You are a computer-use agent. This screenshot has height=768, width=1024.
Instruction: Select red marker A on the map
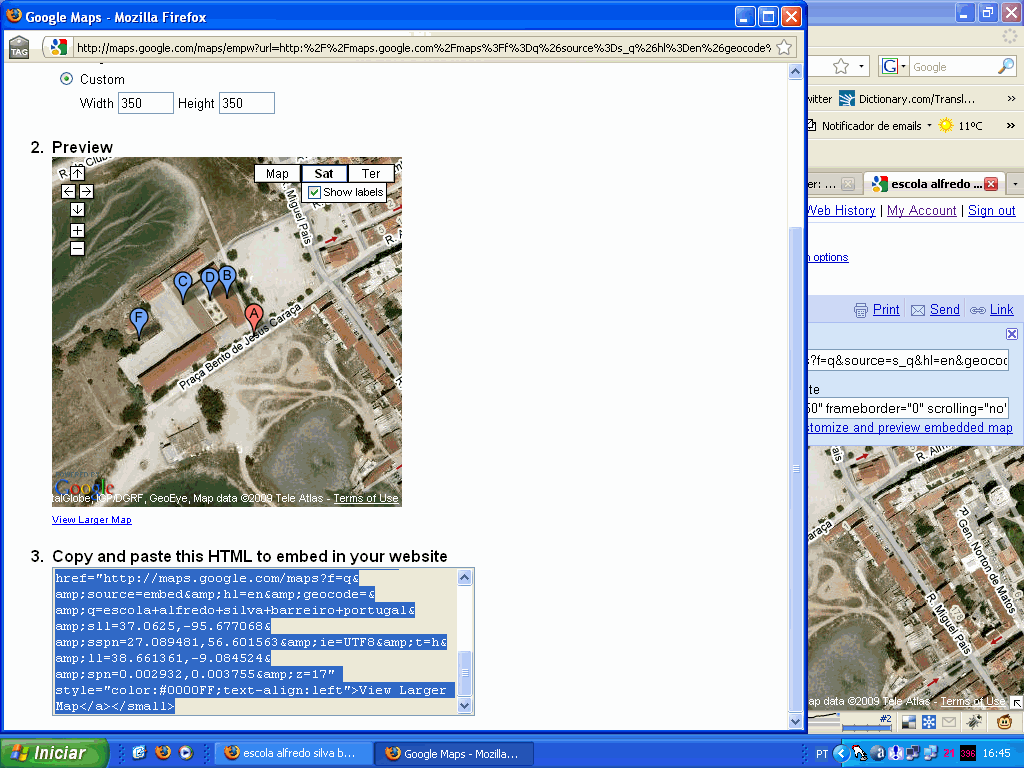click(254, 316)
